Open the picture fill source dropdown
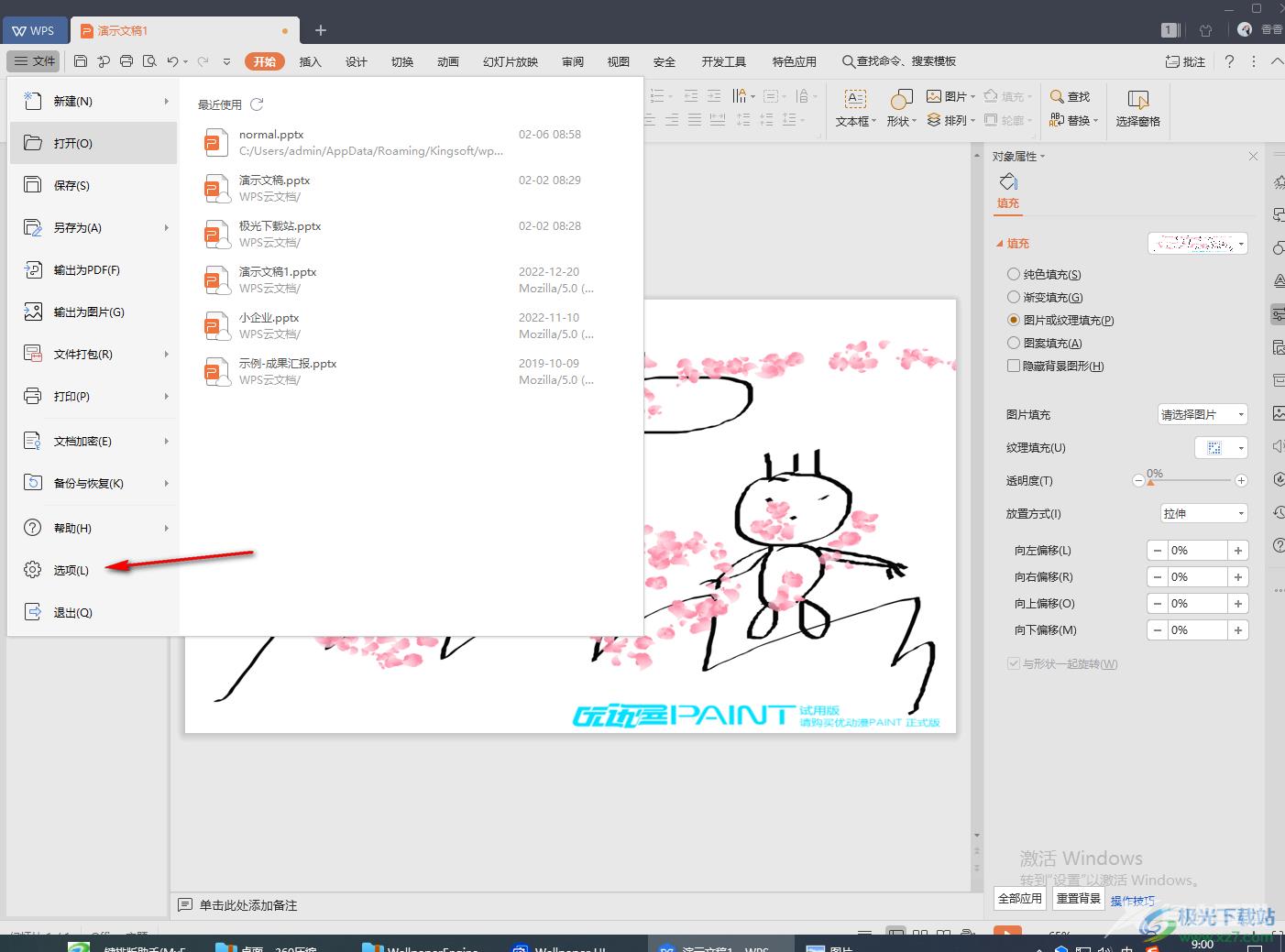The image size is (1285, 952). 1203,415
